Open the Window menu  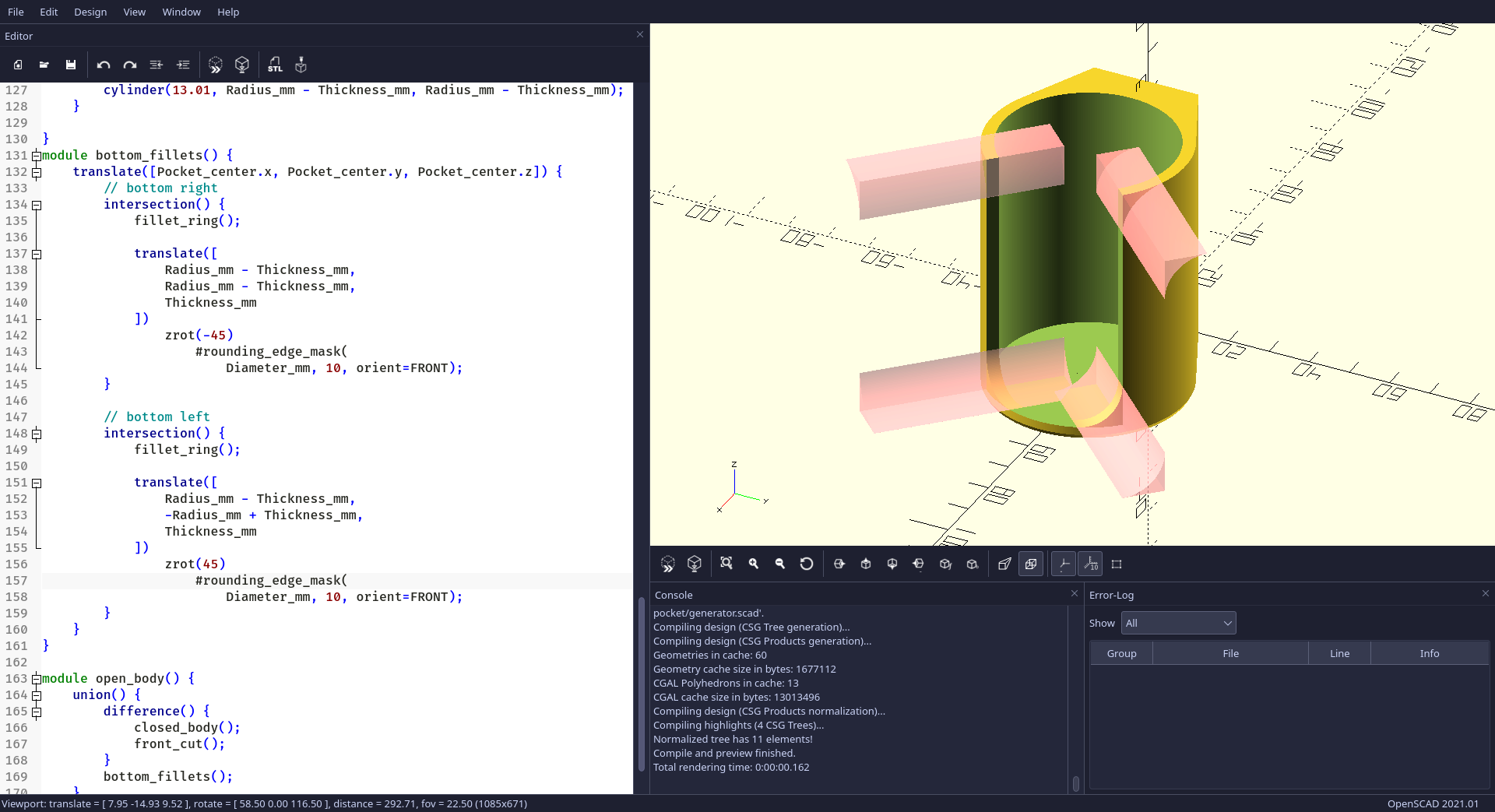(x=181, y=12)
